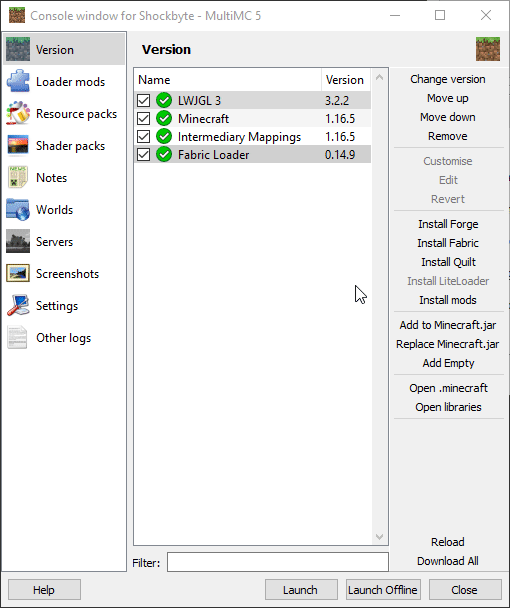
Task: Select the Resource packs paint bucket icon
Action: (18, 113)
